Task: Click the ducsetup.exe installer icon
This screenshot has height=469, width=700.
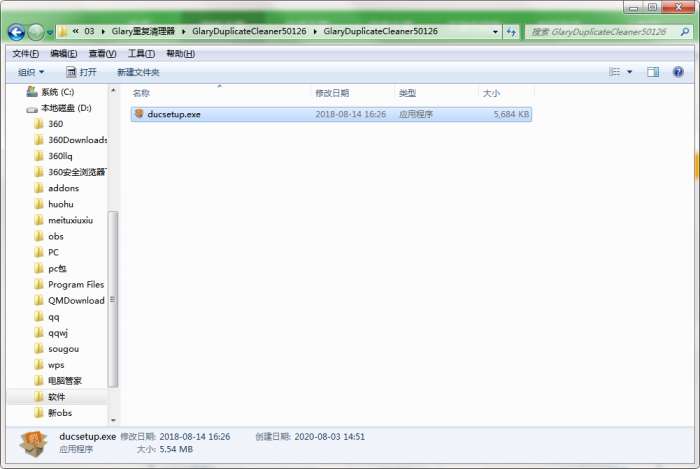Action: point(139,114)
